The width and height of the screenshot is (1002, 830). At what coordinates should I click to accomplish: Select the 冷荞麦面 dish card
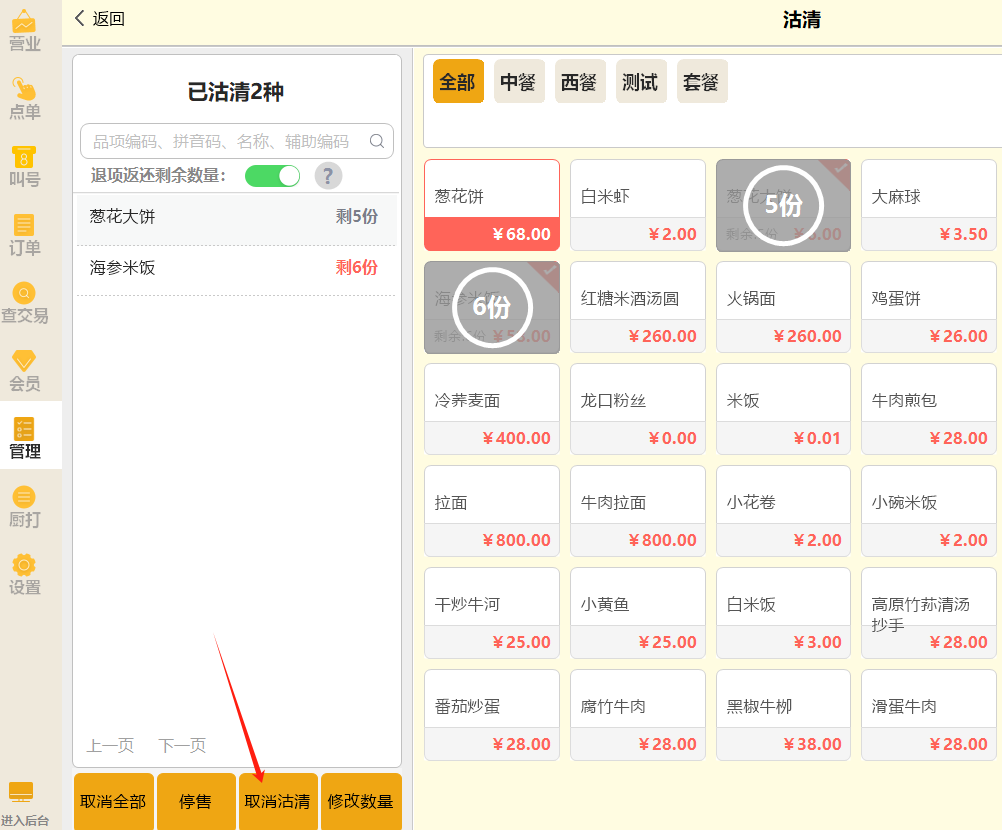tap(492, 409)
